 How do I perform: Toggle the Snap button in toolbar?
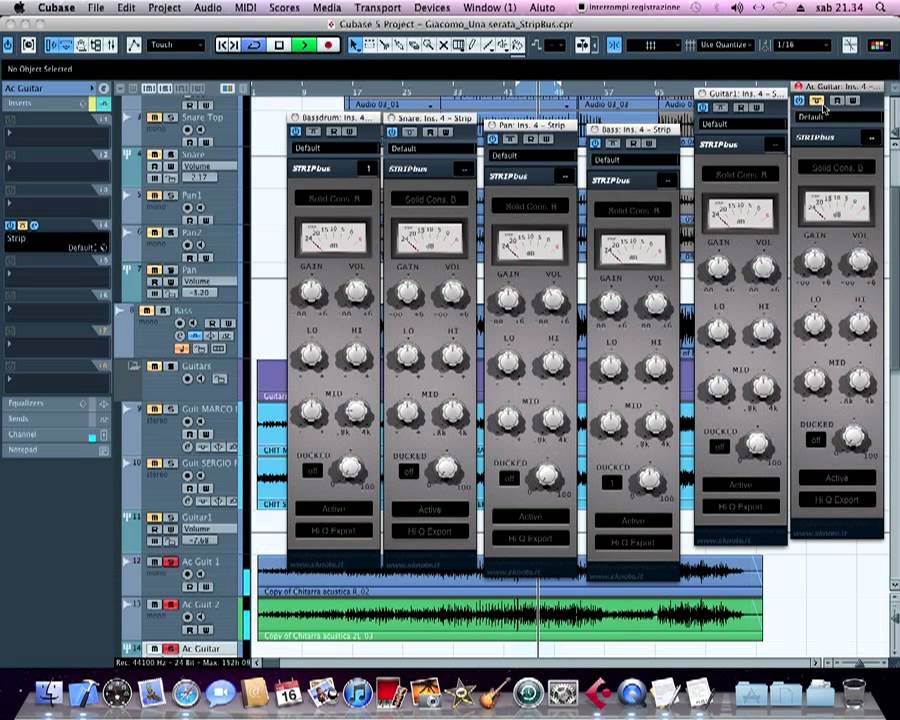614,45
